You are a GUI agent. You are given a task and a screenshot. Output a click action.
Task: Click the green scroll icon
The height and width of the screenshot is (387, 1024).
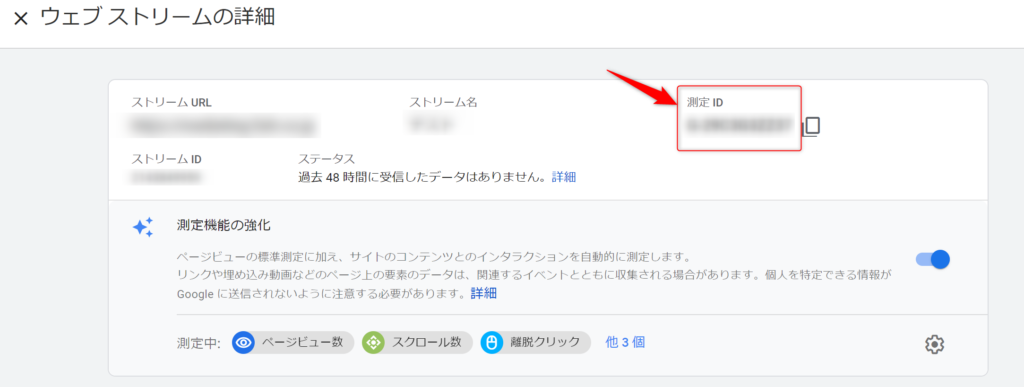(373, 342)
